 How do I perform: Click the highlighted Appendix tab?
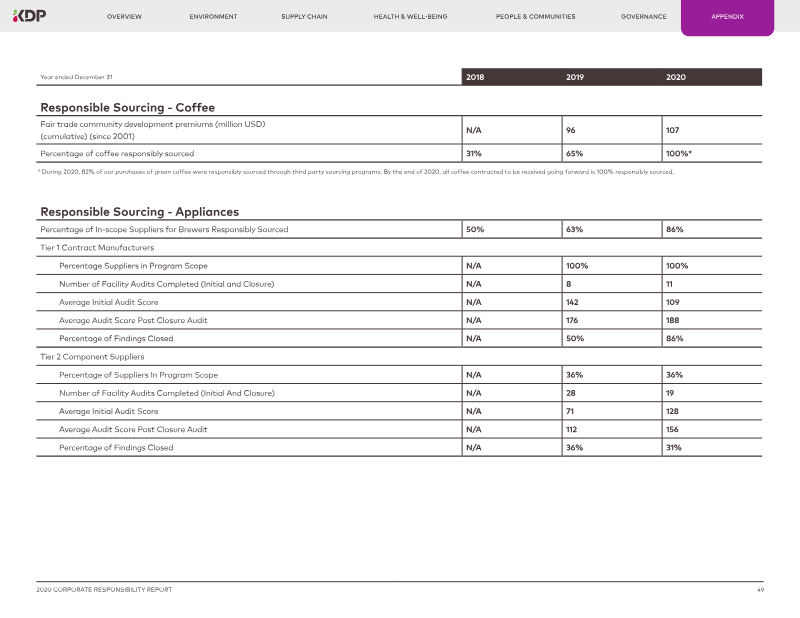pos(727,17)
